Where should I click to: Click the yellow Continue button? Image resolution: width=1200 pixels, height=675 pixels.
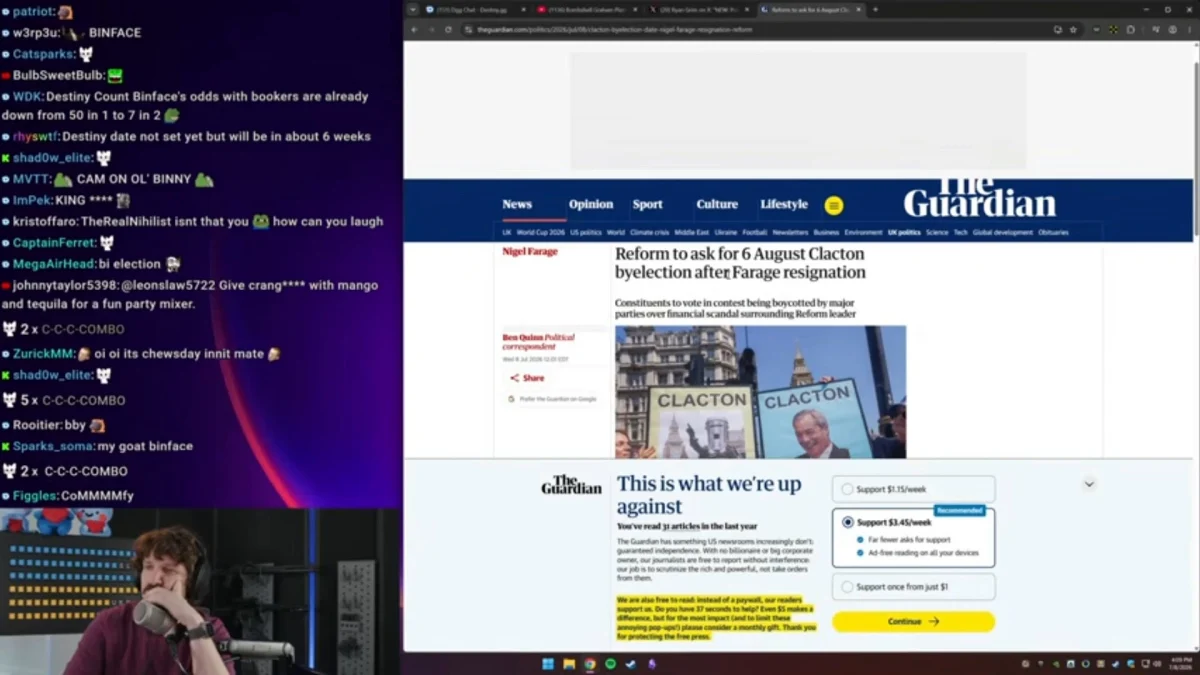[x=913, y=621]
